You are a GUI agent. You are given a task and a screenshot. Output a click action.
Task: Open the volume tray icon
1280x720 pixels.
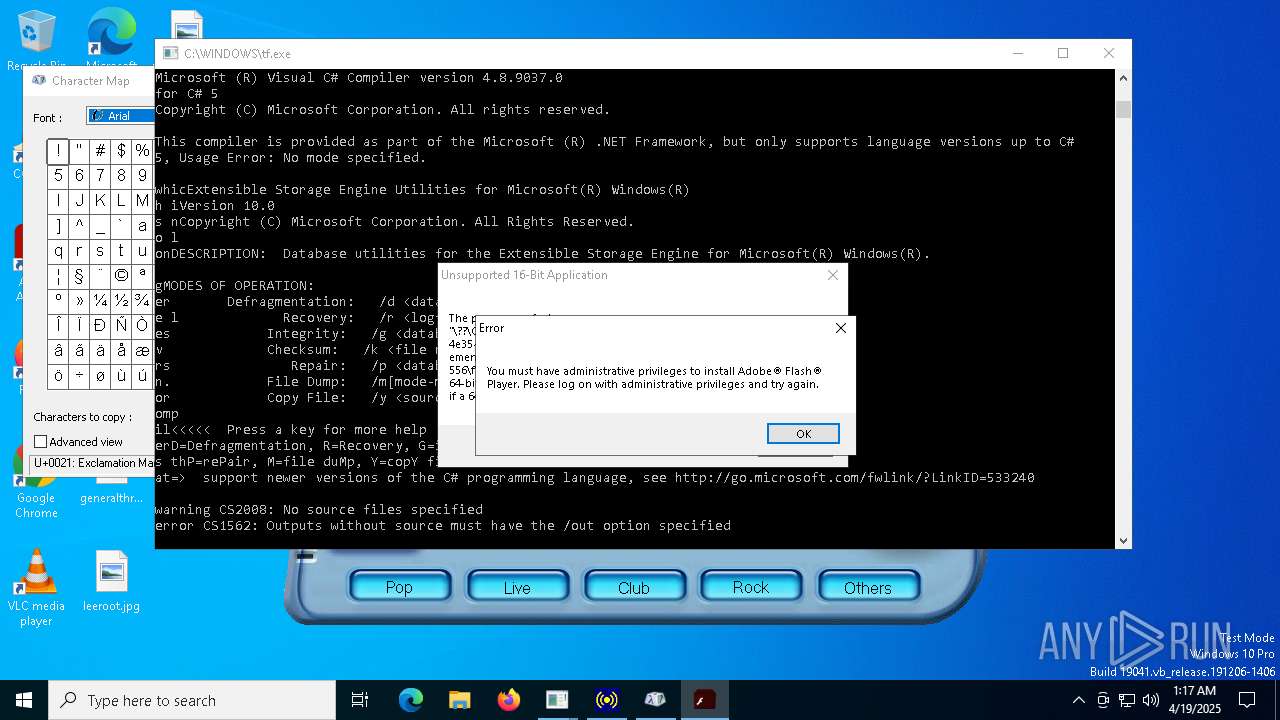[x=1151, y=700]
